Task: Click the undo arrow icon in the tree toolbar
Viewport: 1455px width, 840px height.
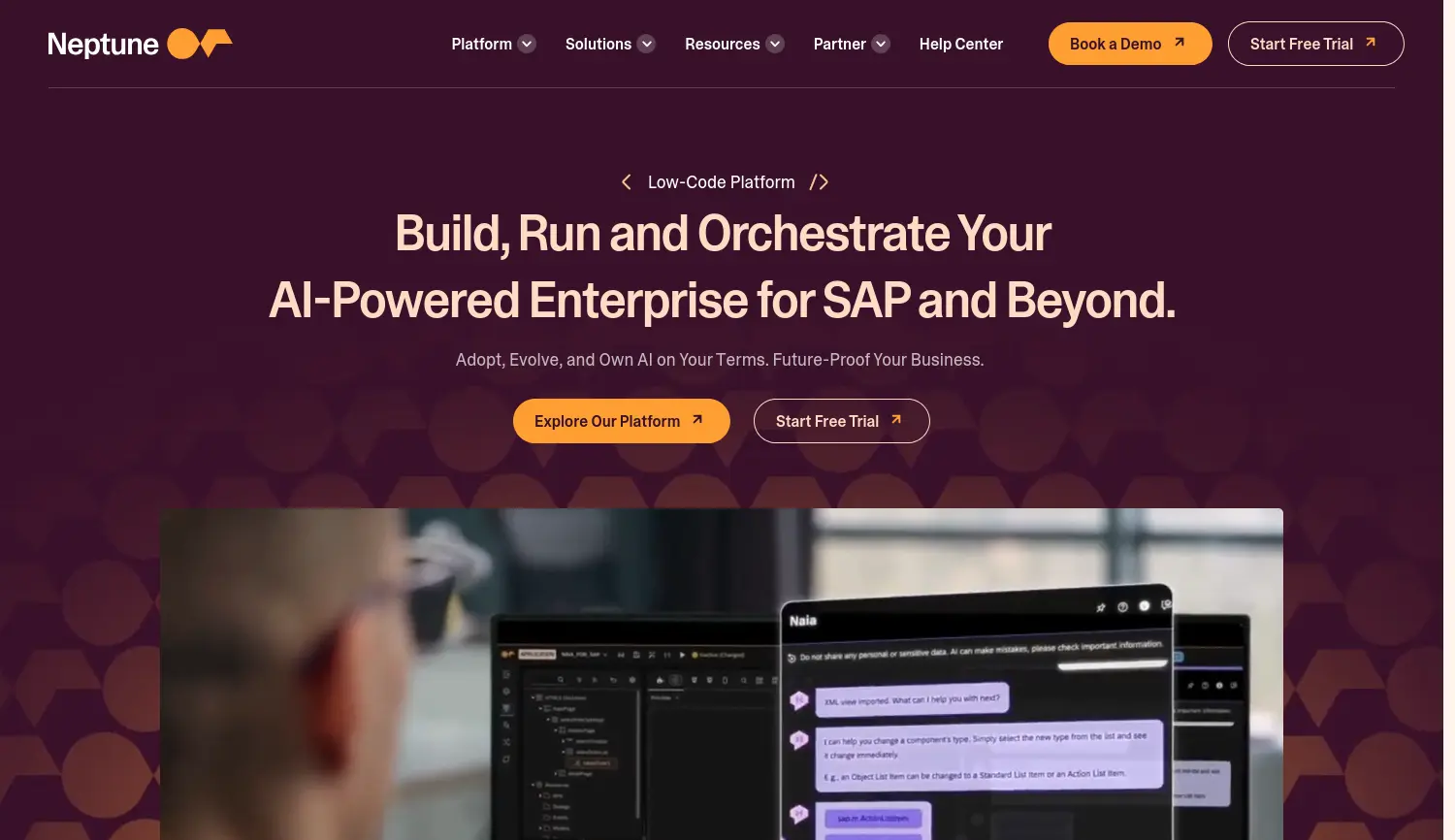Action: click(614, 680)
